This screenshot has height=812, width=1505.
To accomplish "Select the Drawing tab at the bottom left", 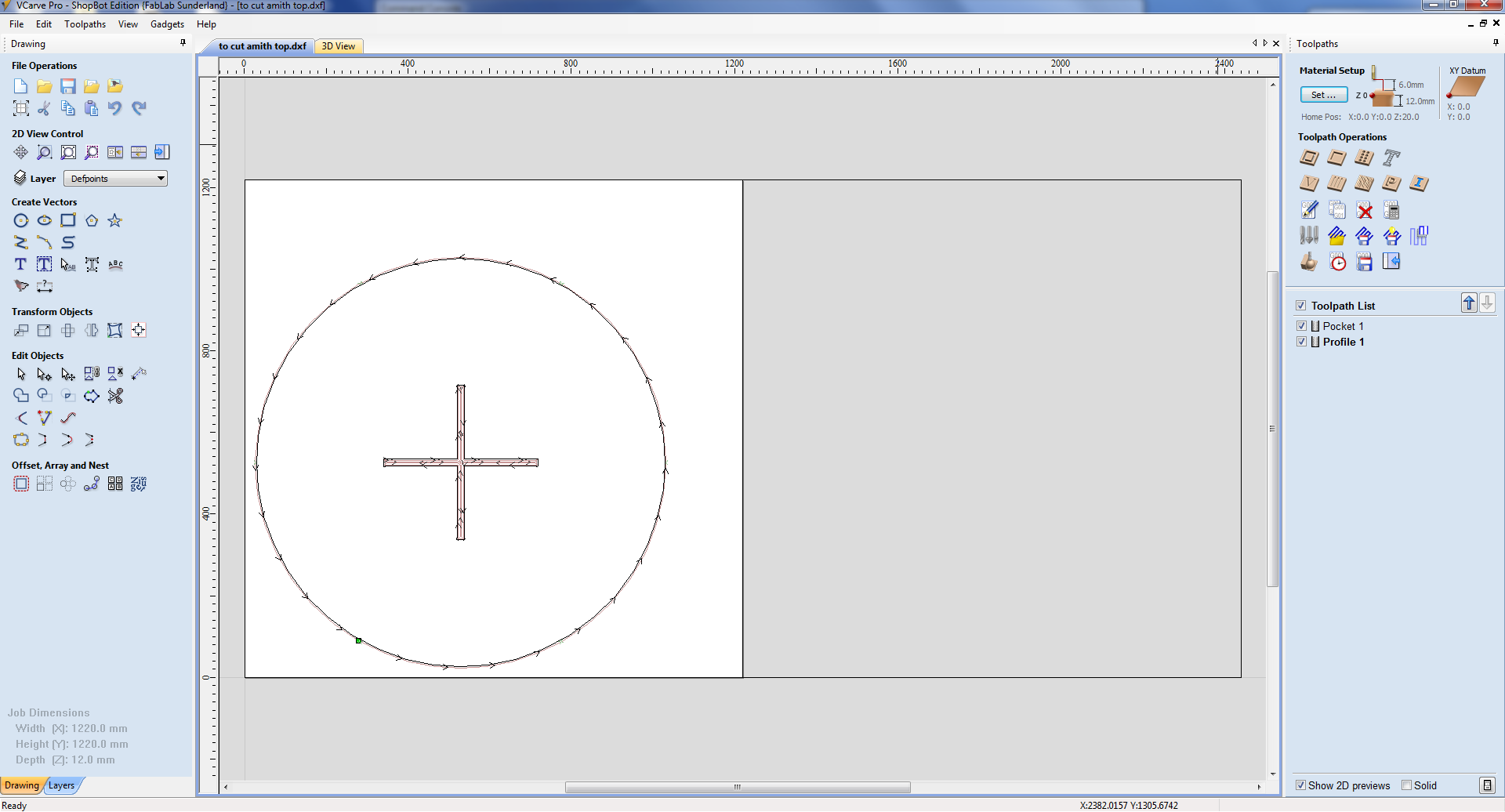I will tap(22, 785).
